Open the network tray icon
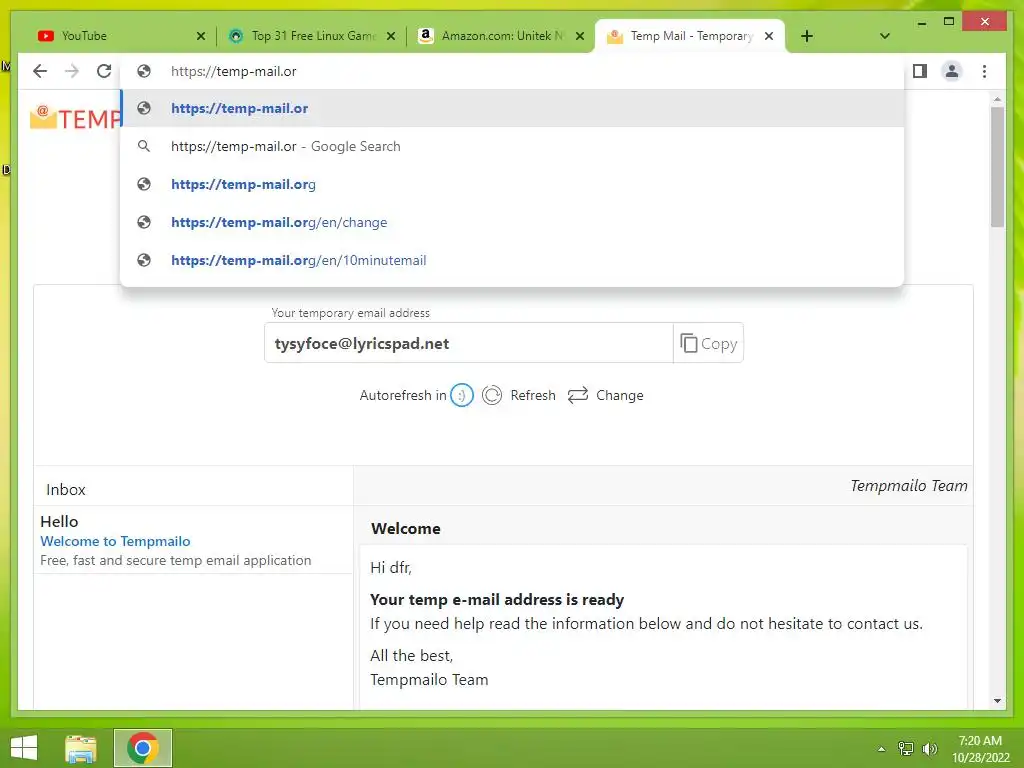Image resolution: width=1024 pixels, height=768 pixels. (906, 748)
